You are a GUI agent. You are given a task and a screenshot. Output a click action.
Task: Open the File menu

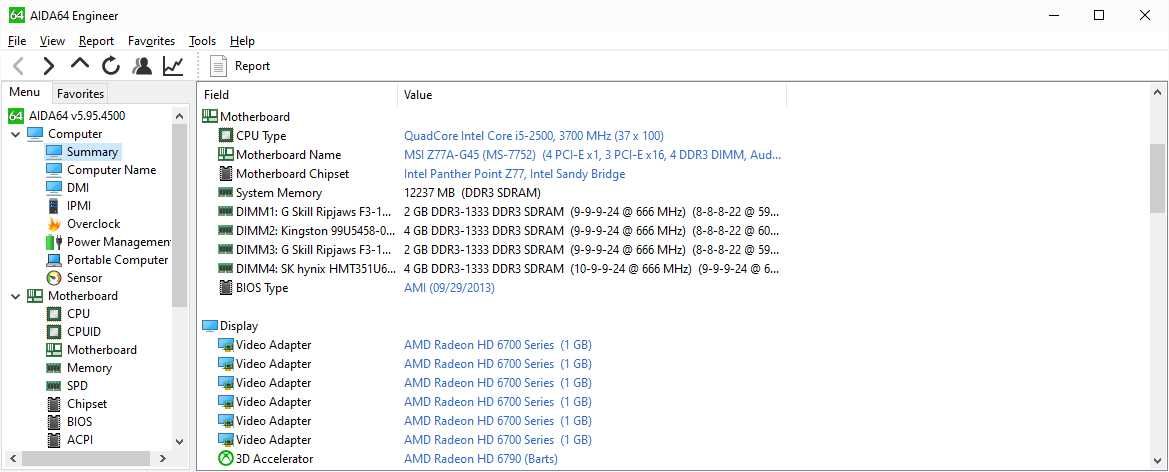[16, 41]
